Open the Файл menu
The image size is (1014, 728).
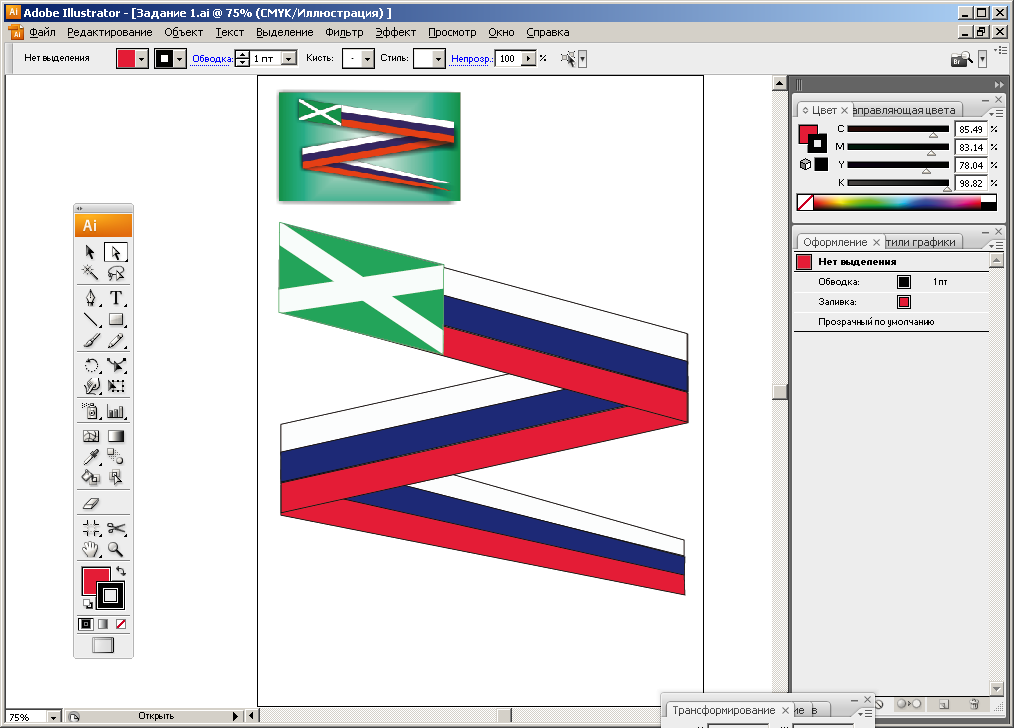tap(43, 32)
